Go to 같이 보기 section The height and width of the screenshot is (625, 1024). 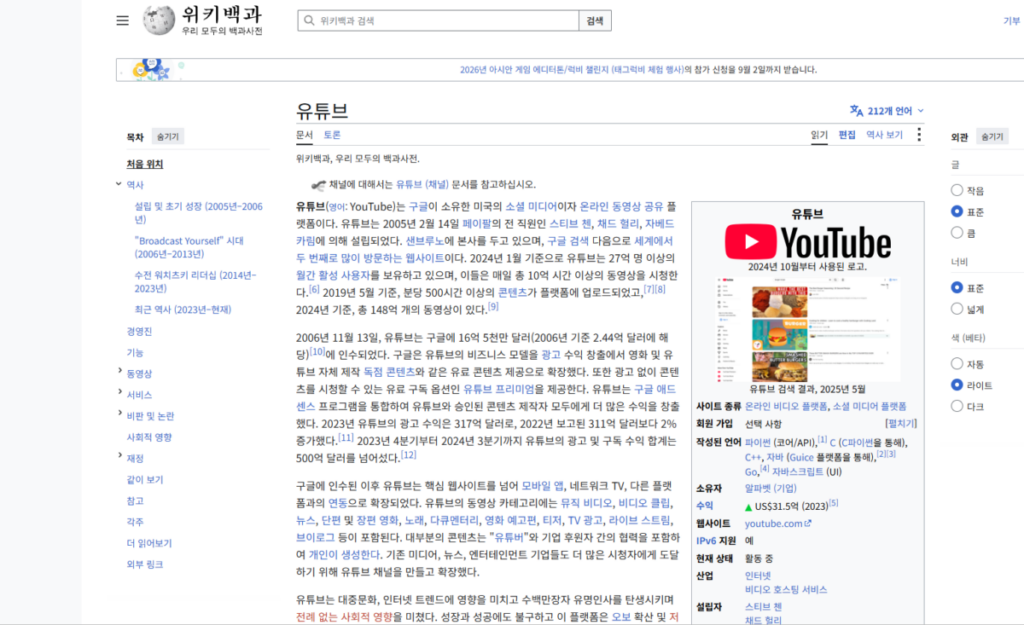click(145, 479)
